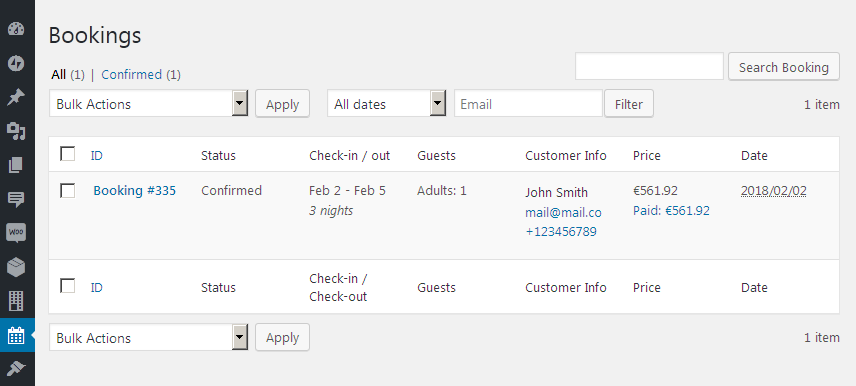The height and width of the screenshot is (386, 856).
Task: Tick the checkbox for Booking #335
Action: point(68,191)
